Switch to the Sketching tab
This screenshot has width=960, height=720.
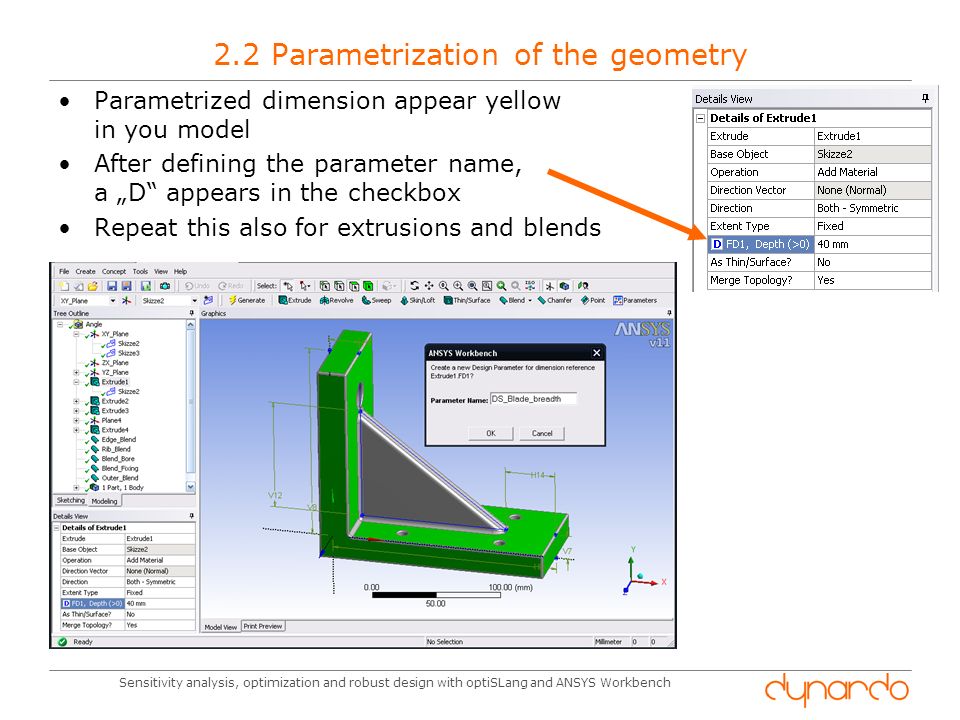(x=70, y=501)
